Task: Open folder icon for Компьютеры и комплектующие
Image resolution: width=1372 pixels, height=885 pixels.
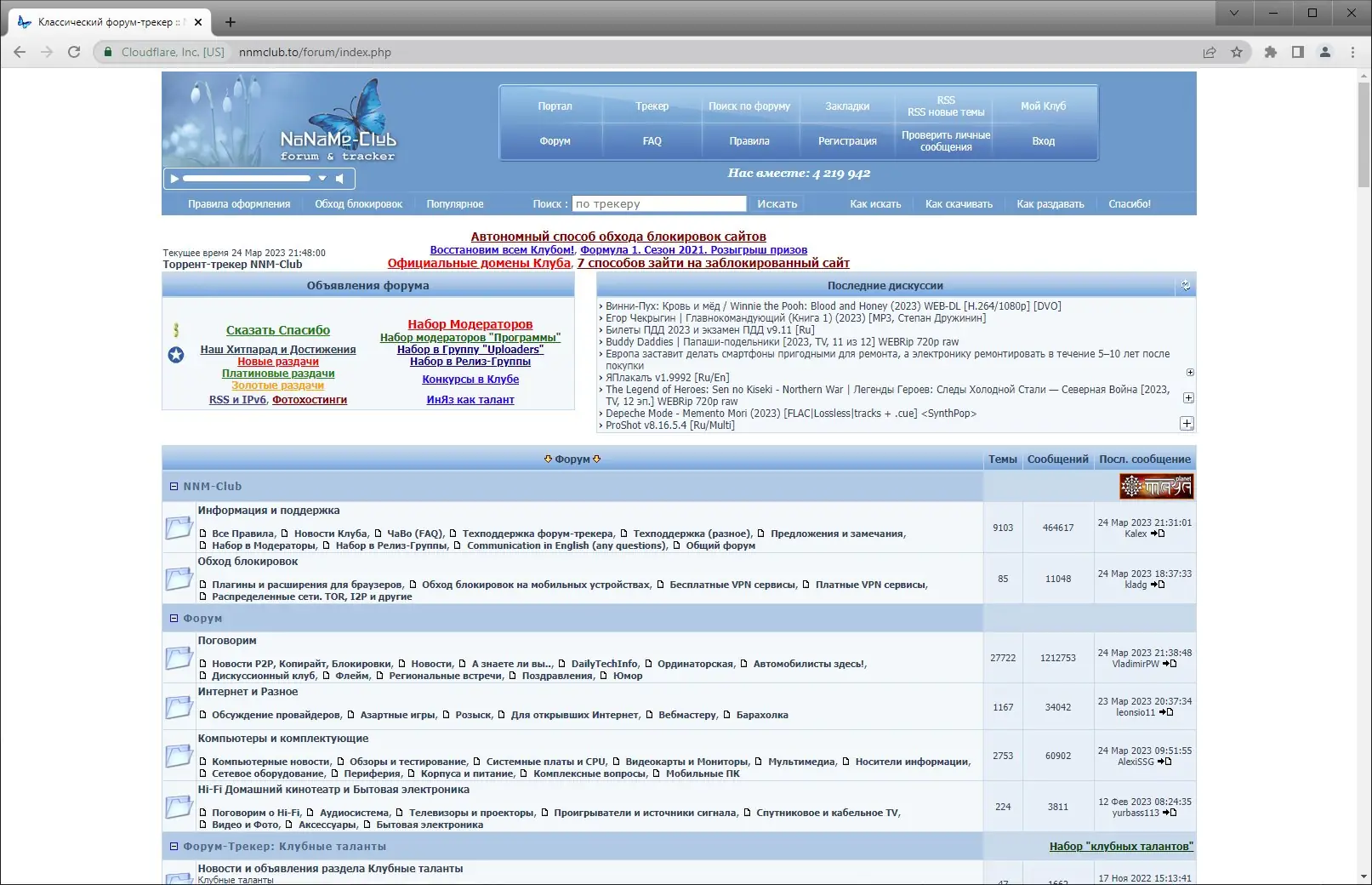Action: click(179, 756)
